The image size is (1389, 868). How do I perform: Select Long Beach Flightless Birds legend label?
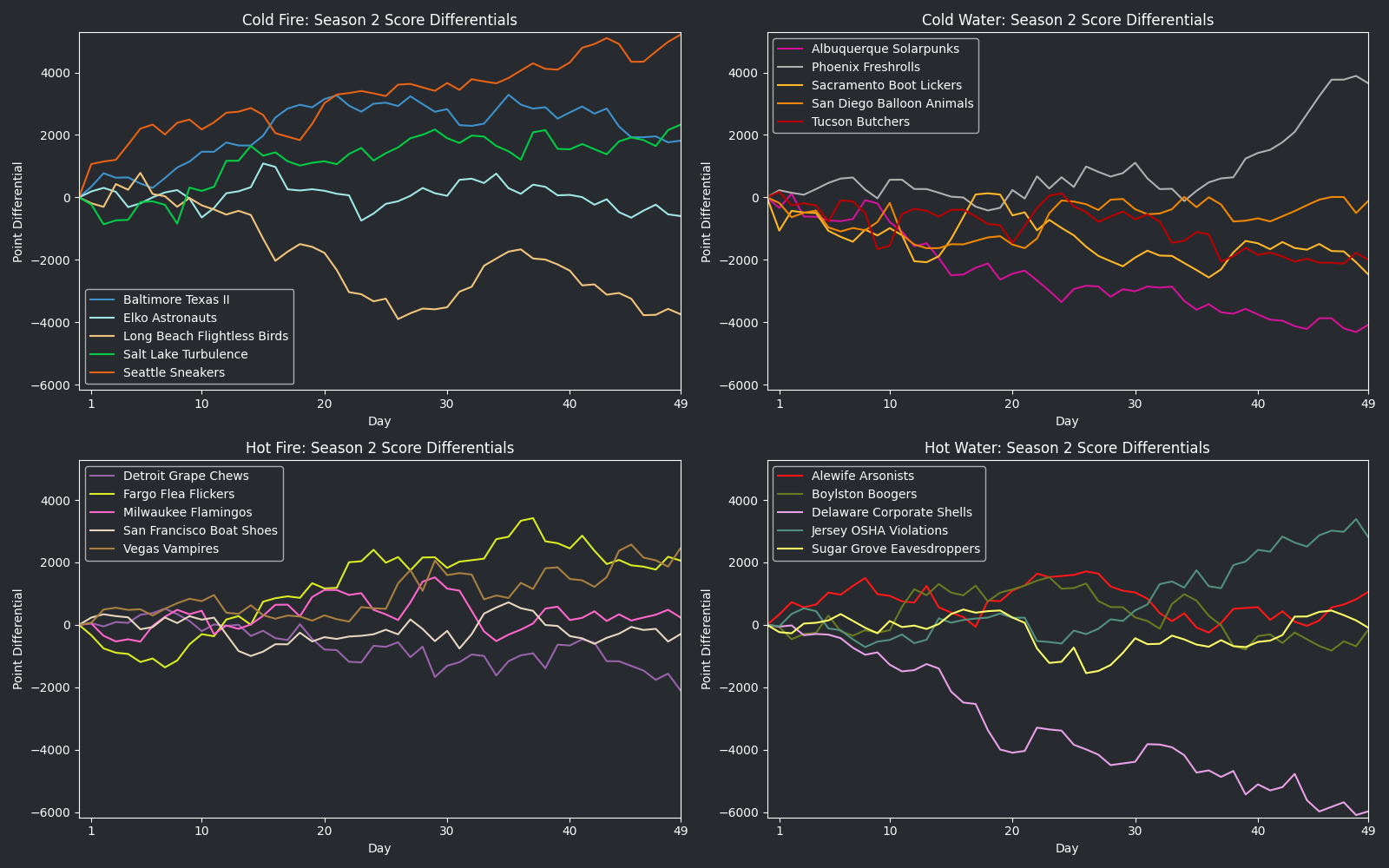[x=205, y=336]
